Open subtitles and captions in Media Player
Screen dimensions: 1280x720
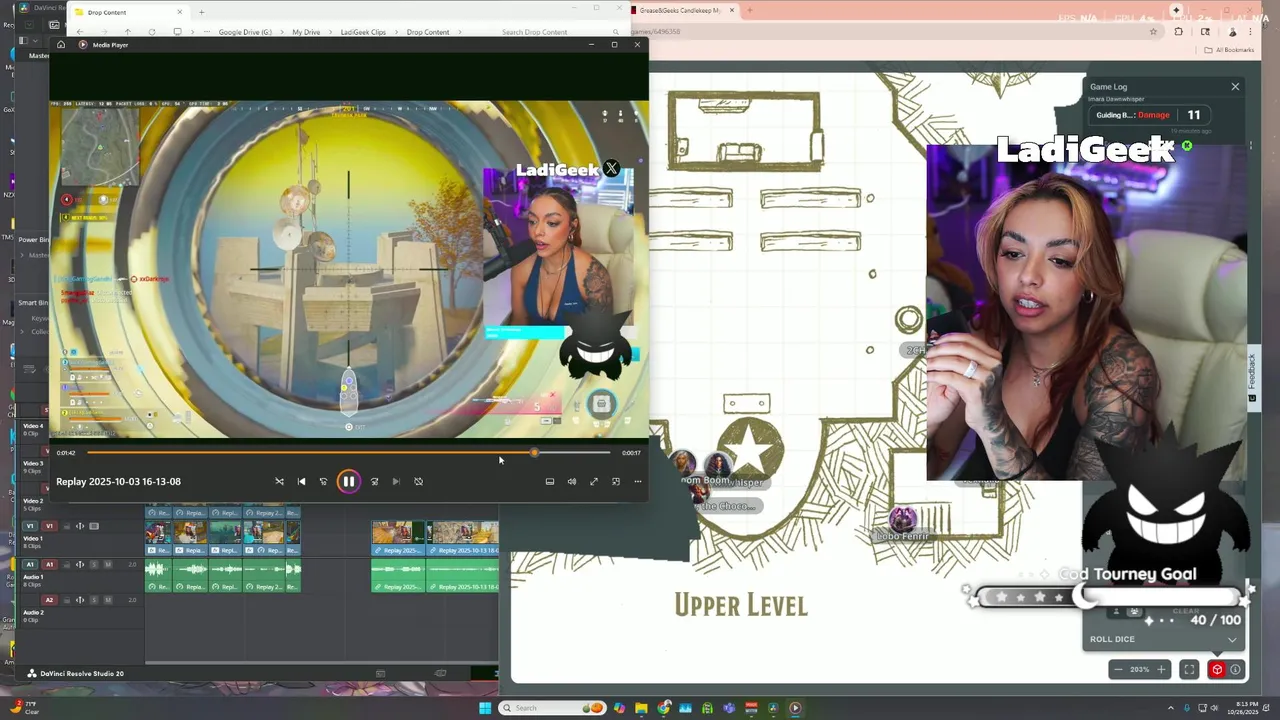pos(549,481)
